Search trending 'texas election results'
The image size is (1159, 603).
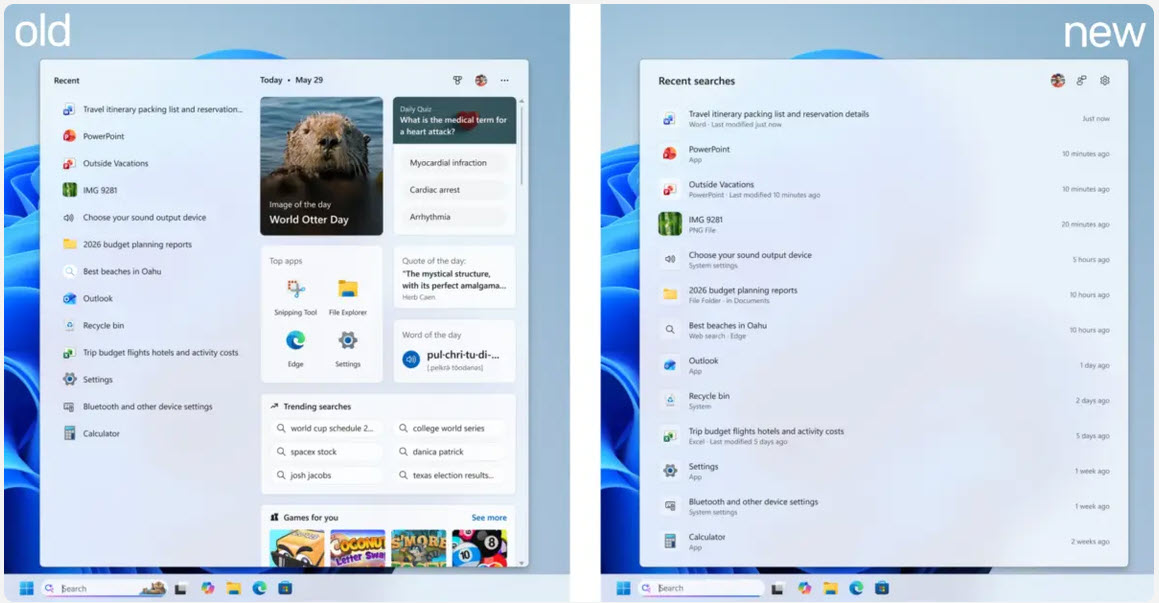click(449, 476)
